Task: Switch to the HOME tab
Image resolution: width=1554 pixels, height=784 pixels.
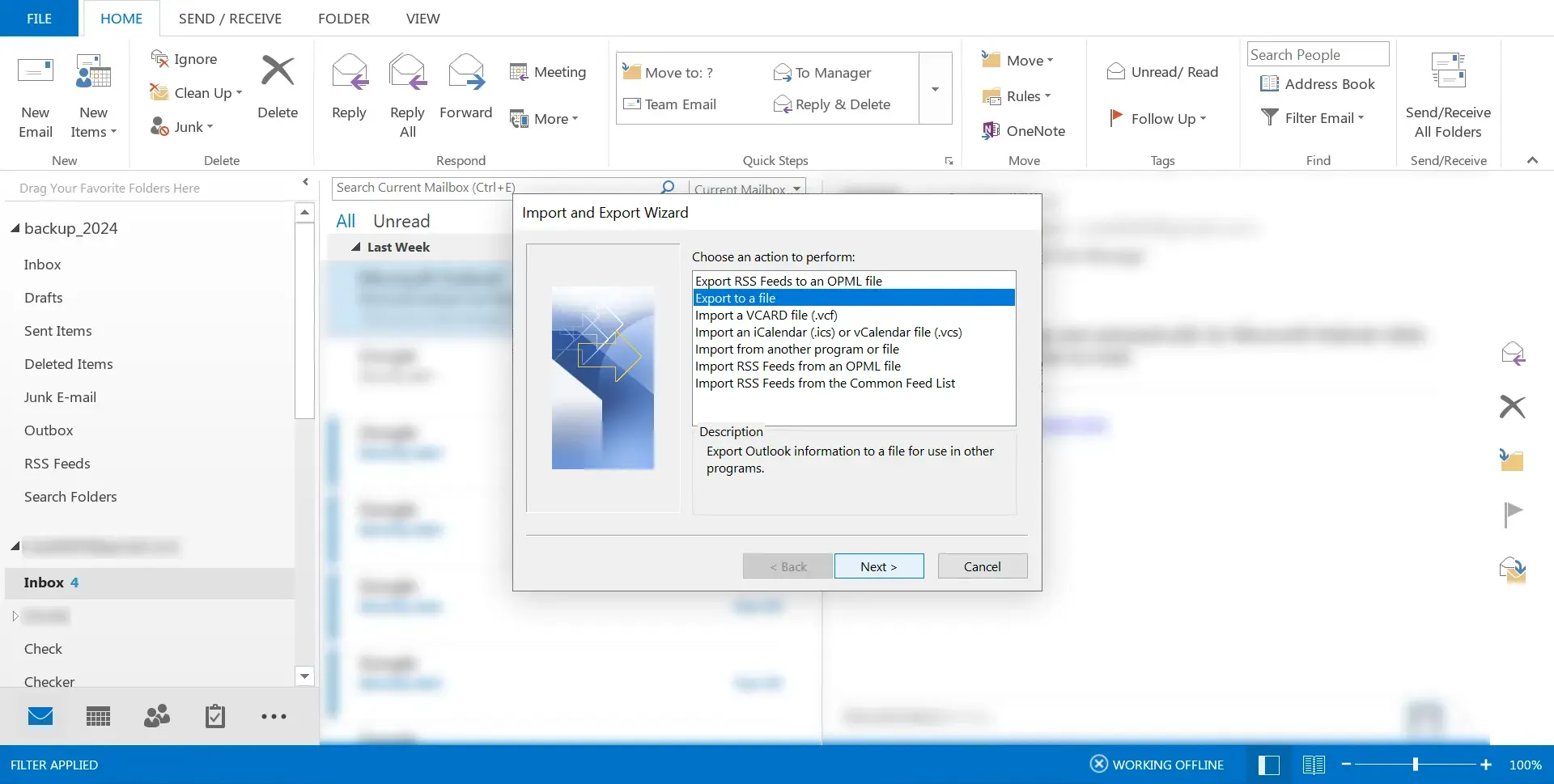Action: pos(121,18)
